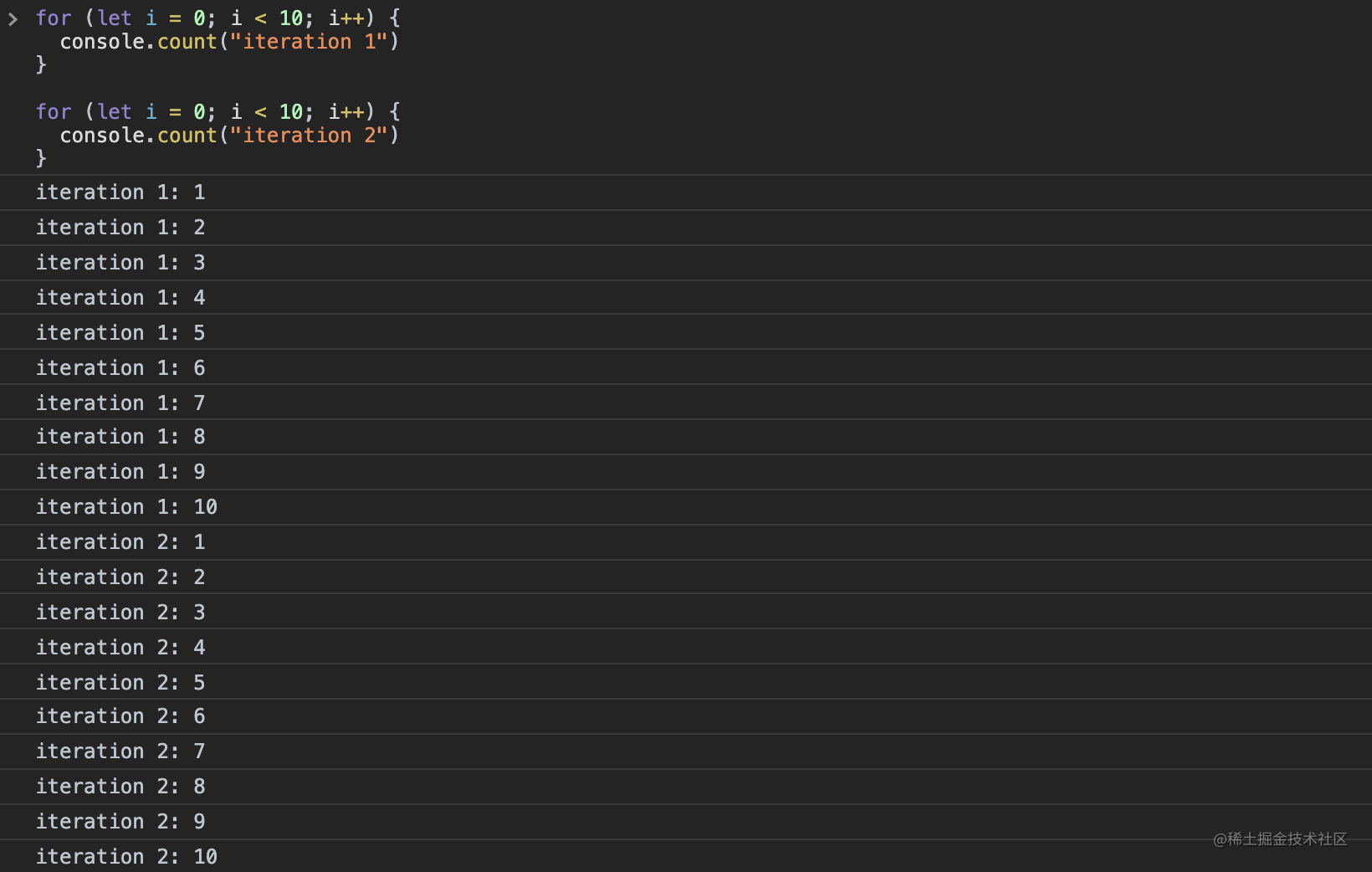The height and width of the screenshot is (872, 1372).
Task: Click the second for loop code line
Action: 218,112
